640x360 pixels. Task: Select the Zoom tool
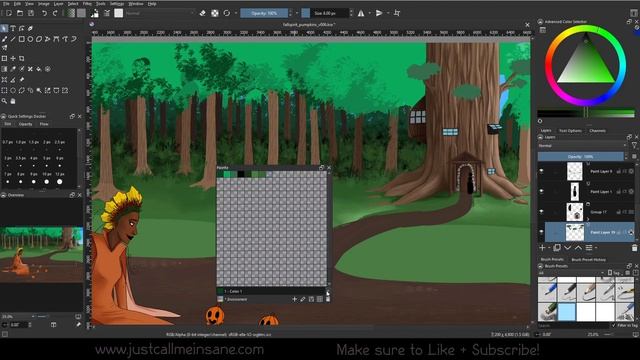click(x=4, y=101)
